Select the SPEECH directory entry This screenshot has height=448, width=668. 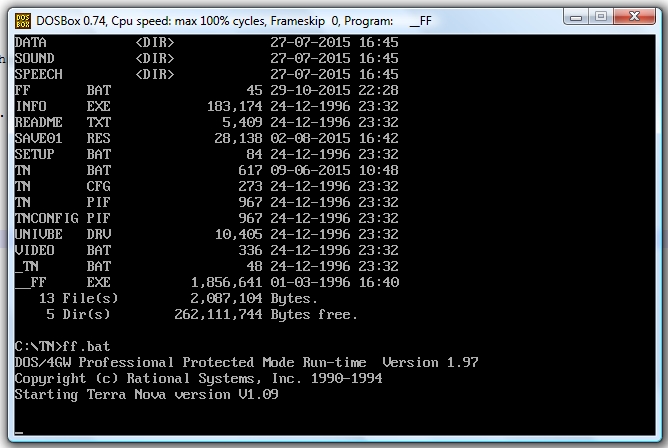pyautogui.click(x=207, y=75)
